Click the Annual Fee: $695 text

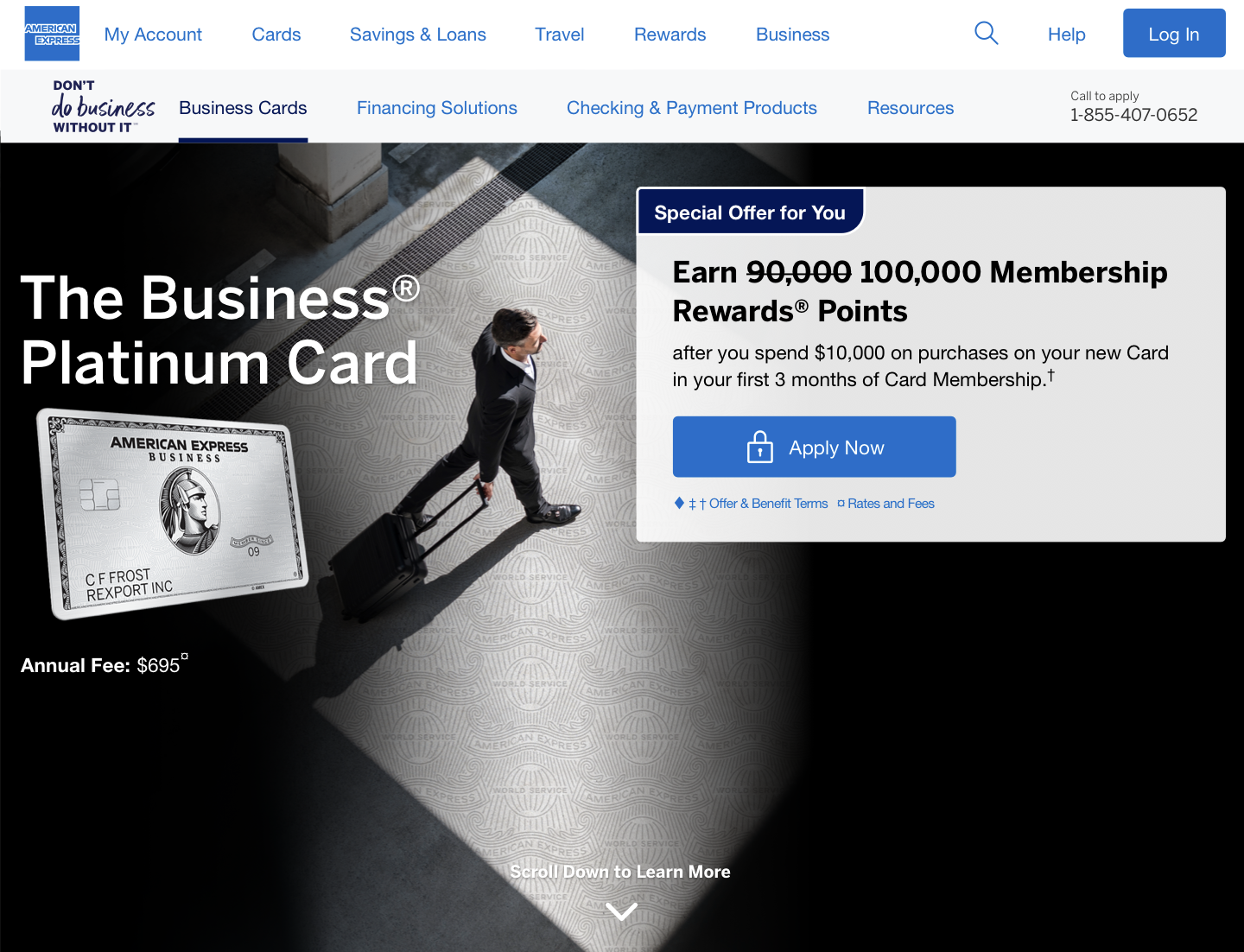(104, 664)
